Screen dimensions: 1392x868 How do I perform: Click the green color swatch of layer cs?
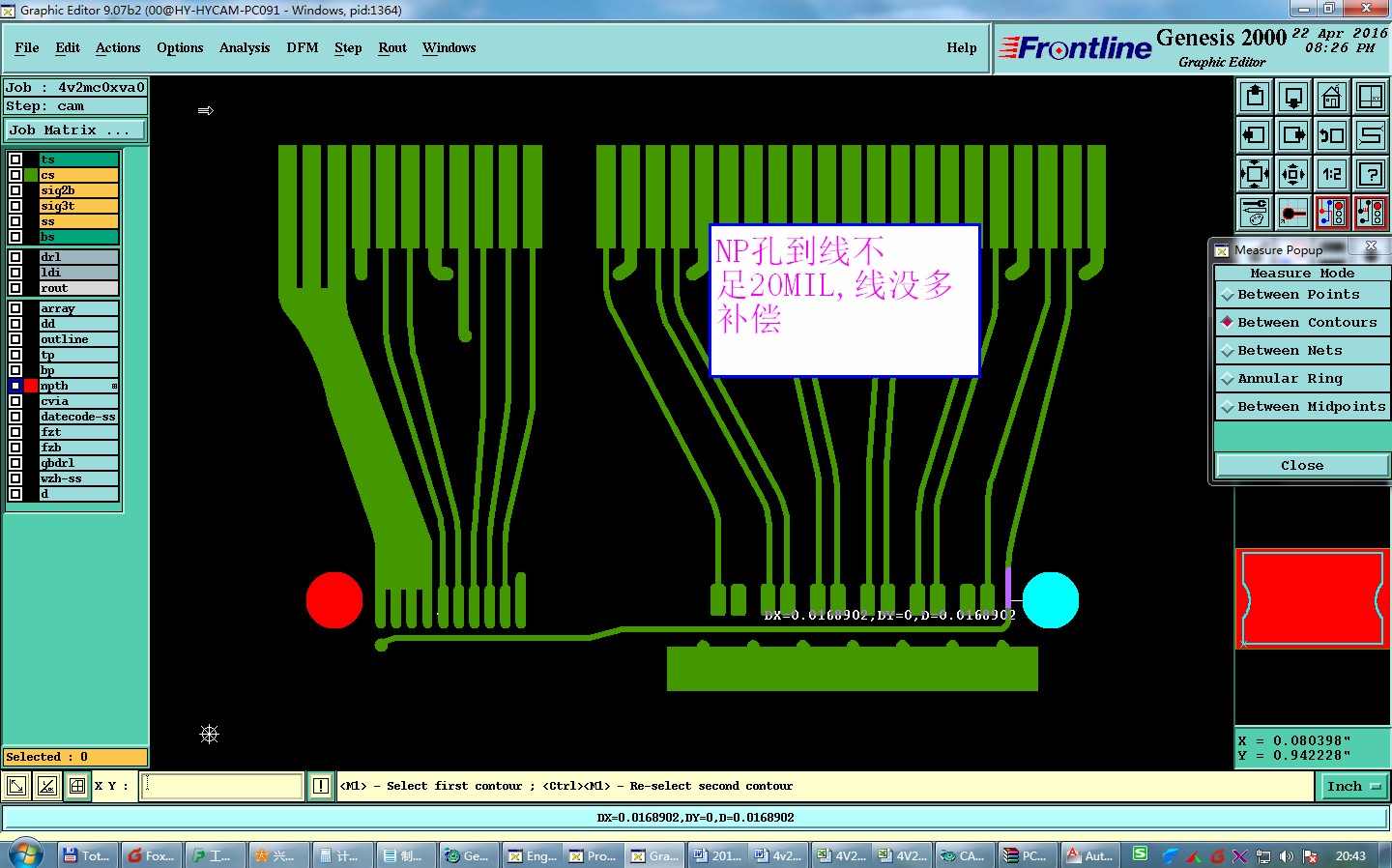click(x=31, y=175)
